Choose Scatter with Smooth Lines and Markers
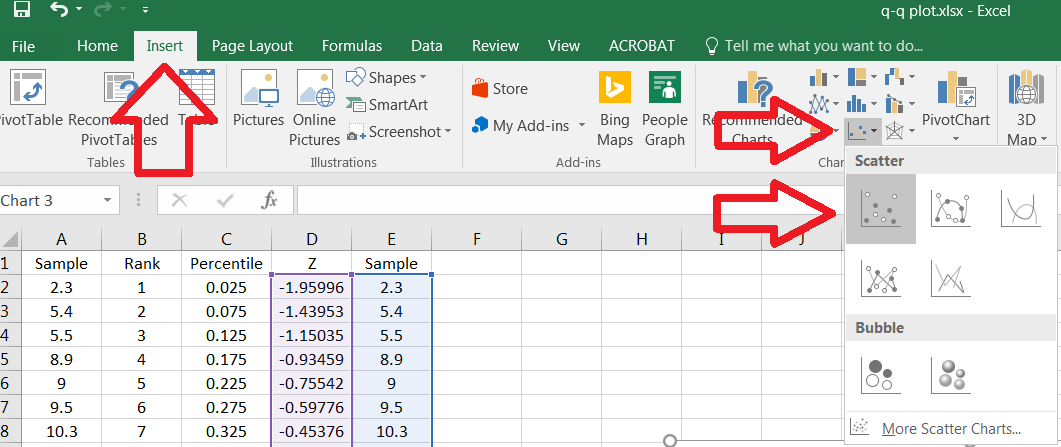 tap(950, 209)
